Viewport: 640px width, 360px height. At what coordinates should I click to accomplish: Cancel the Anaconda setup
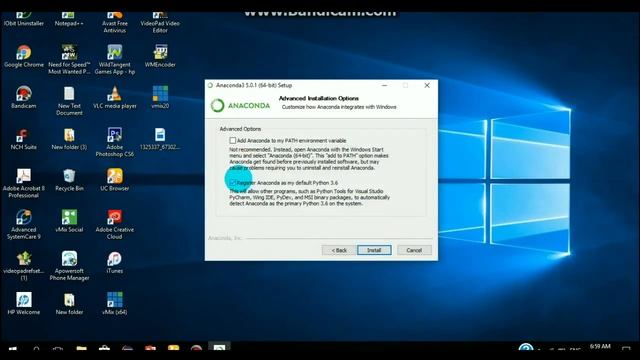pyautogui.click(x=414, y=250)
